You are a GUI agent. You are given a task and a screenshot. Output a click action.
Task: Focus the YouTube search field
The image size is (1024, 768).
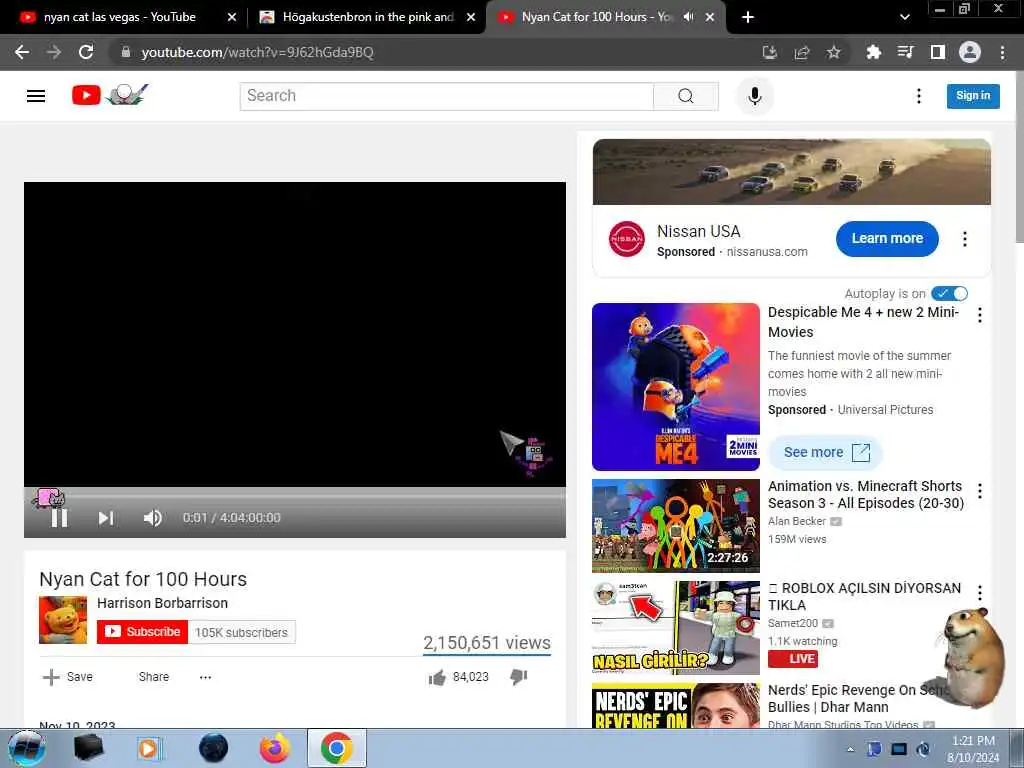tap(447, 96)
